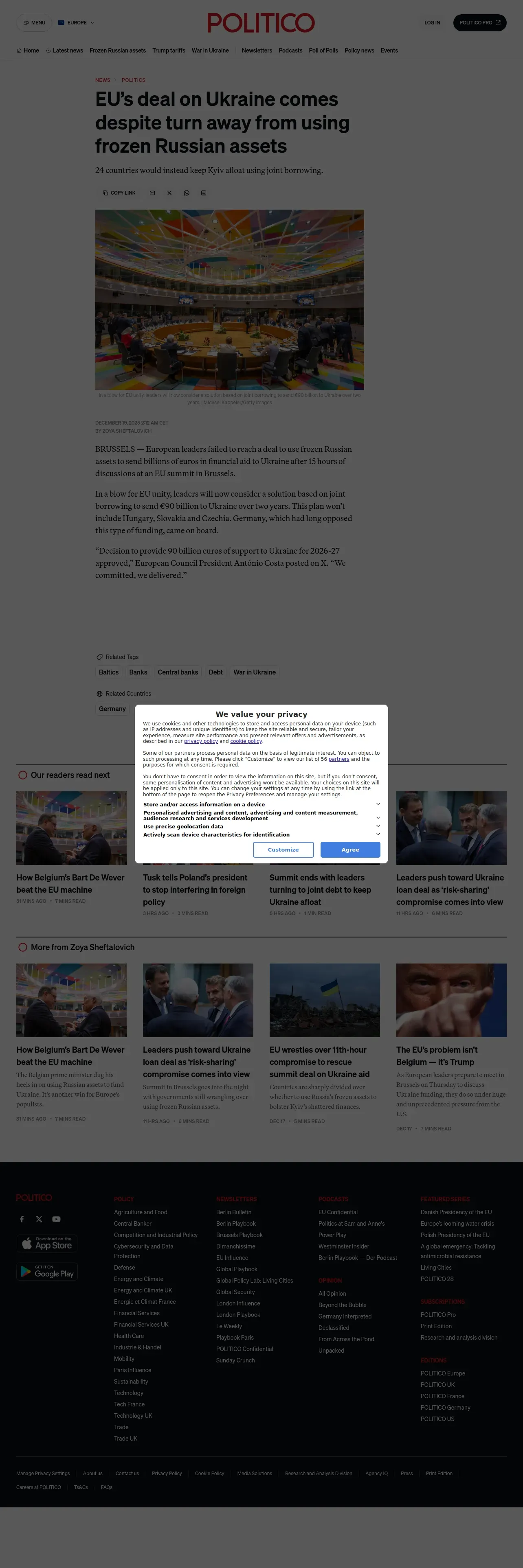
Task: Open Manage Privacy Settings footer link
Action: [43, 1473]
